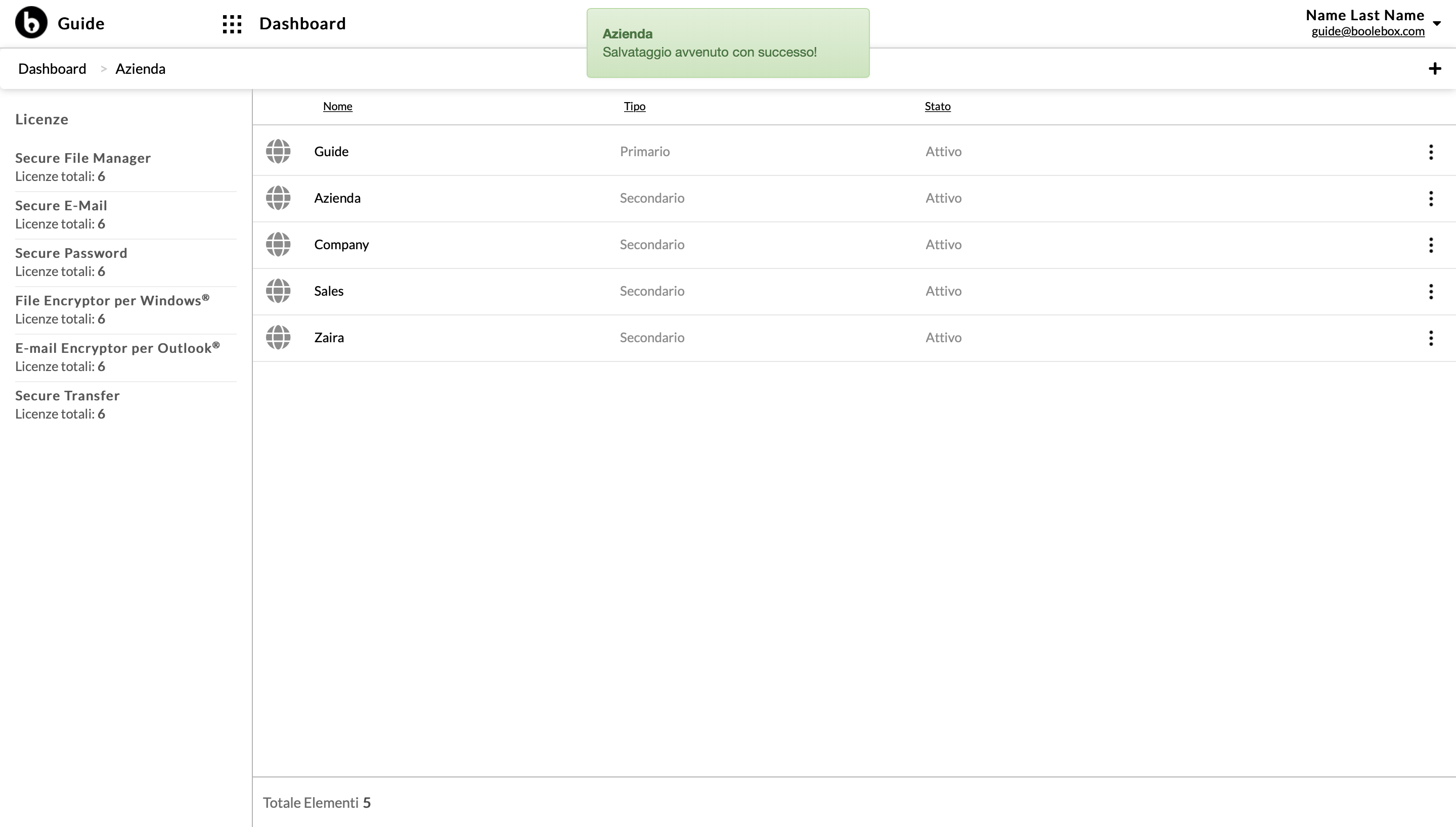The image size is (1456, 827).
Task: Sort table by Stato column
Action: [937, 106]
